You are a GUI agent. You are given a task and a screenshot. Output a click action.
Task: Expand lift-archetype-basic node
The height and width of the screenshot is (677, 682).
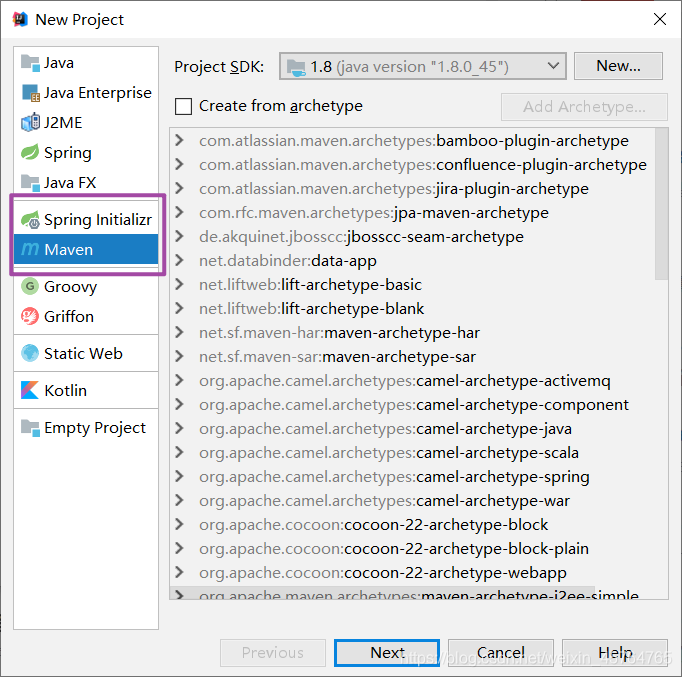[179, 284]
